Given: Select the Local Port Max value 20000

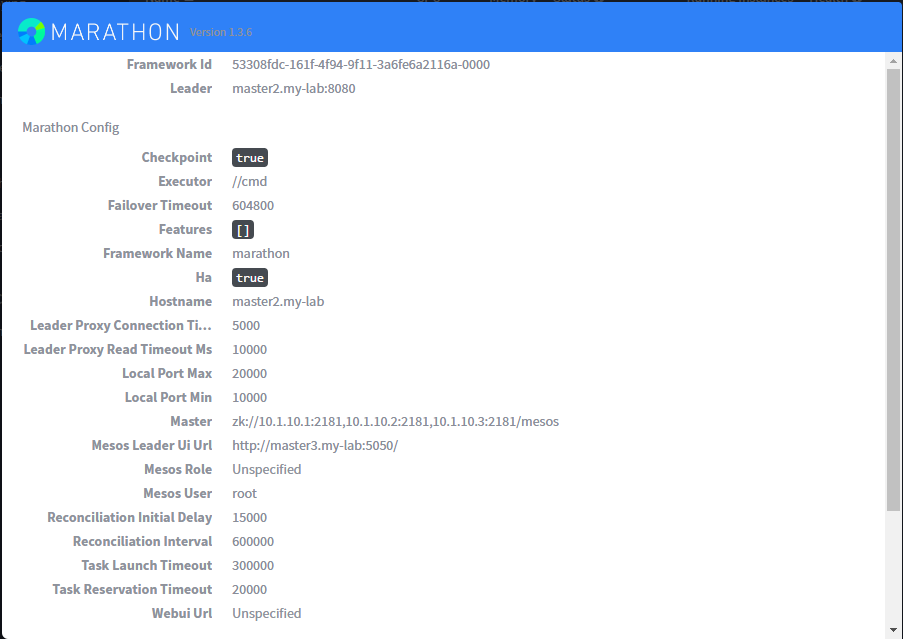Looking at the screenshot, I should pos(249,374).
